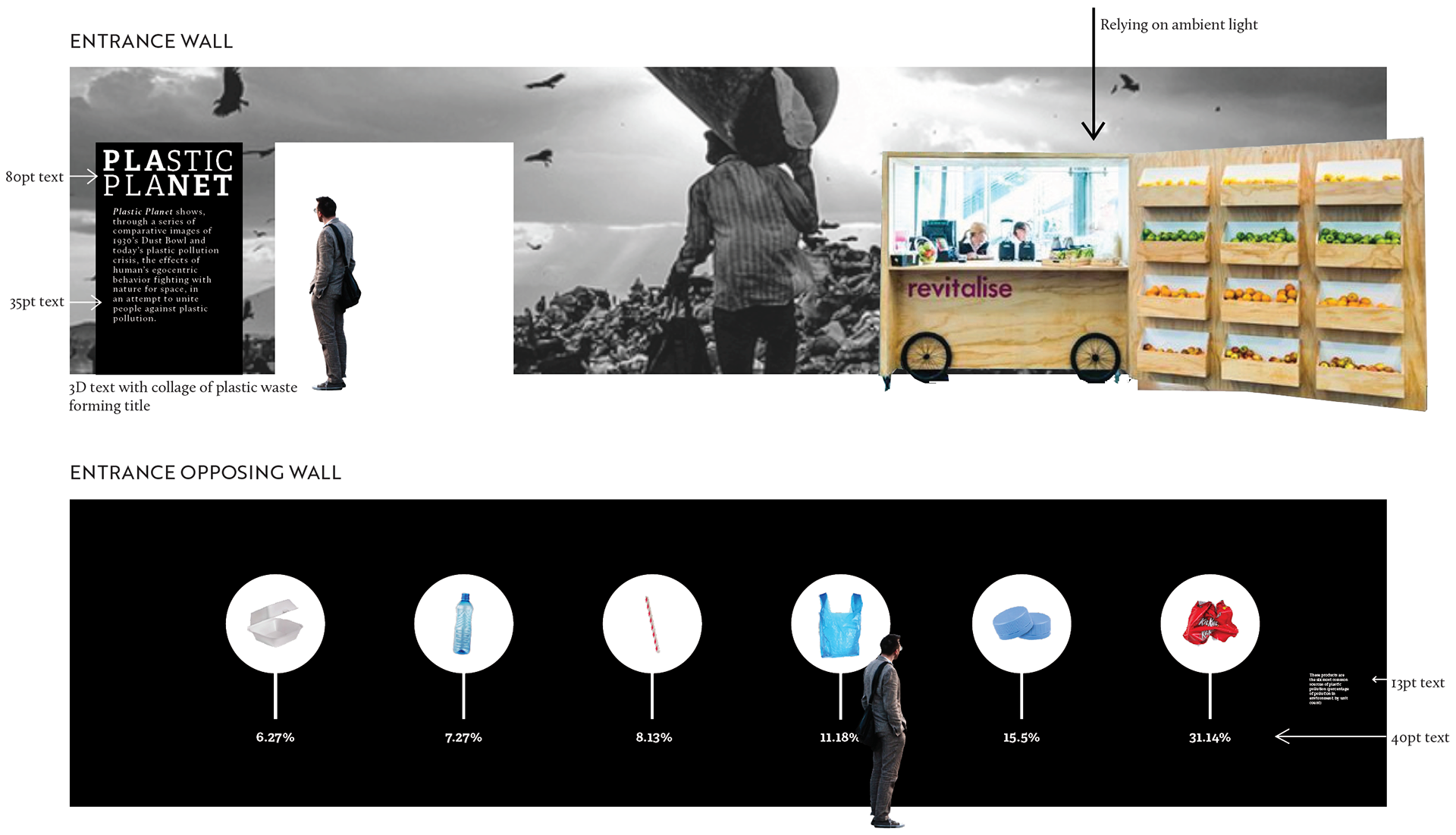
Task: Click the blue bottle caps icon
Action: tap(1021, 623)
